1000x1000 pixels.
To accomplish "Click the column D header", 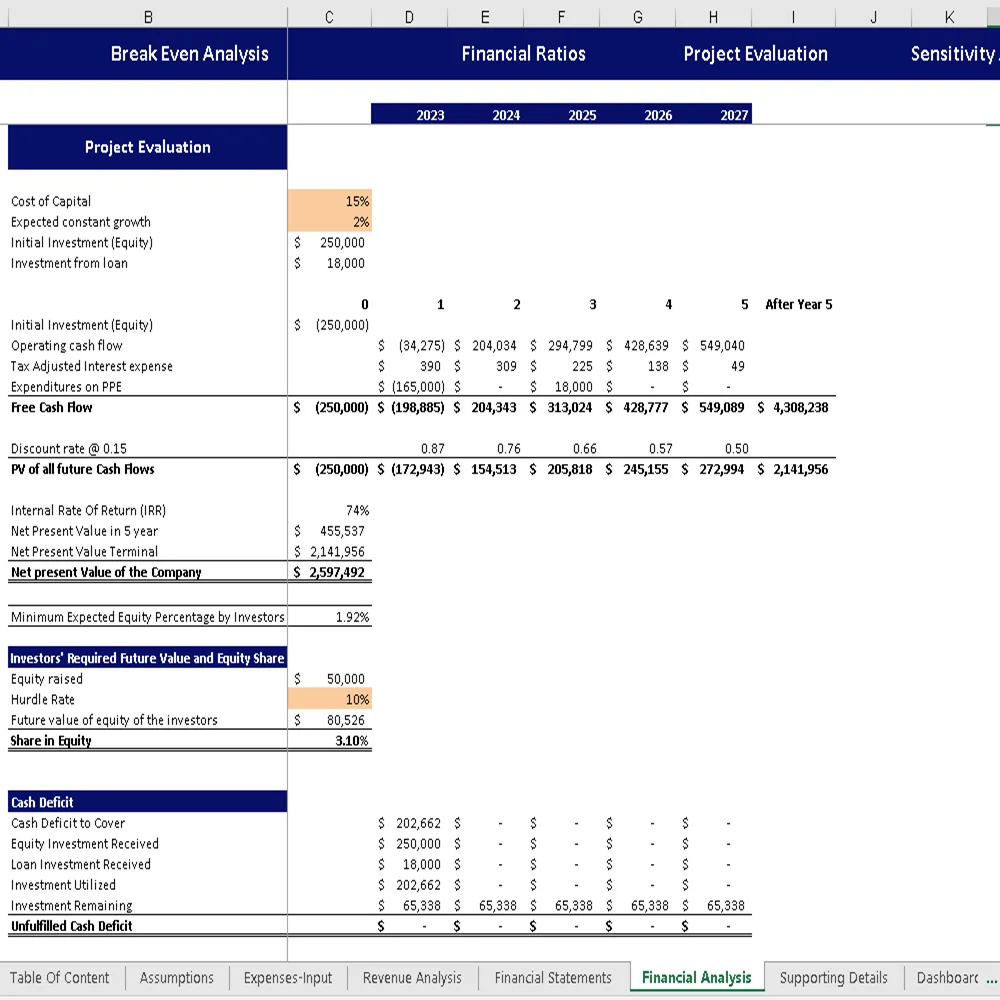I will tap(409, 16).
